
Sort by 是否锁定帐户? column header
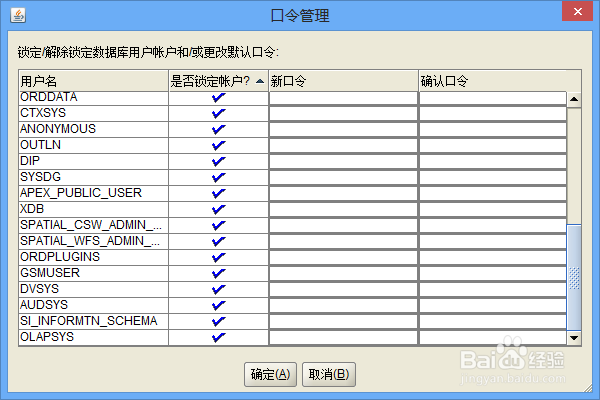[x=218, y=81]
